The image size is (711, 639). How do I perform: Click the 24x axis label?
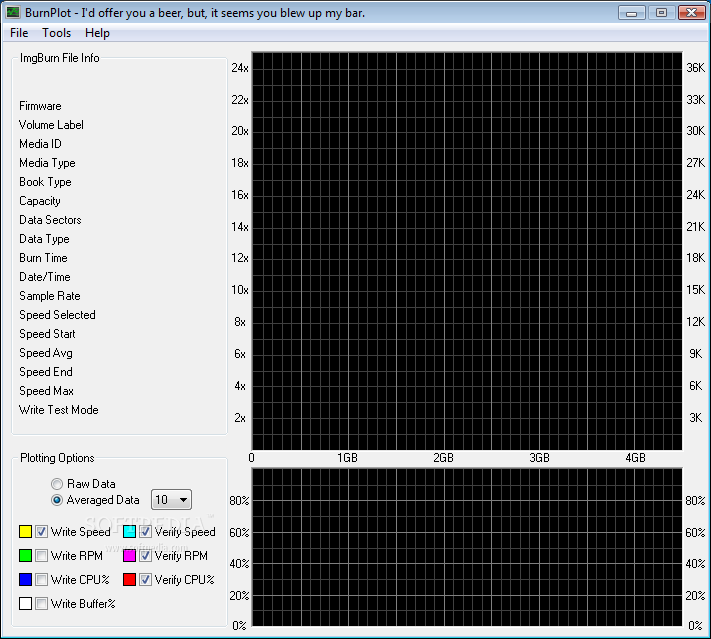pyautogui.click(x=240, y=68)
